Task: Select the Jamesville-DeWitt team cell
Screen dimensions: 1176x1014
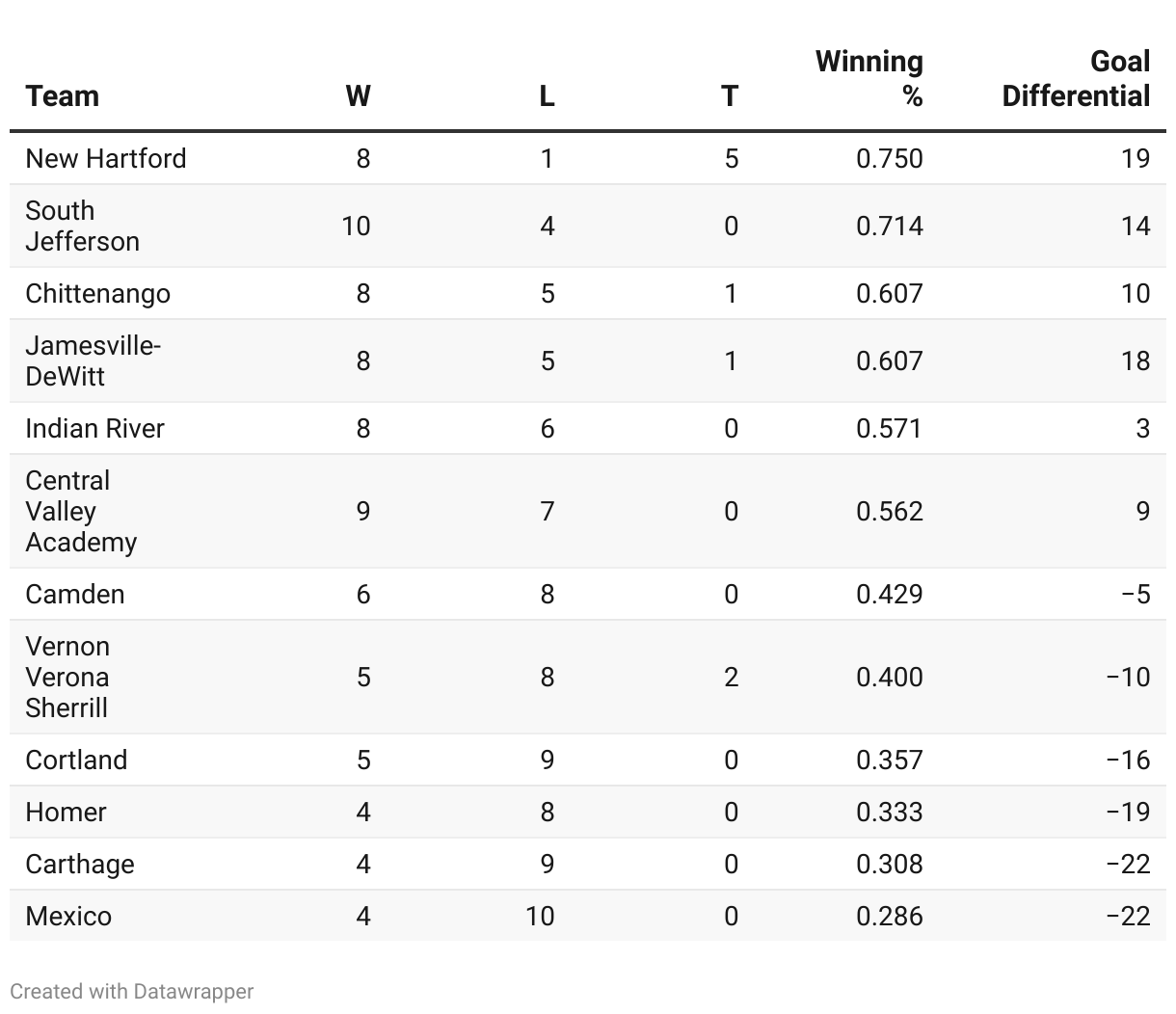Action: click(x=93, y=360)
